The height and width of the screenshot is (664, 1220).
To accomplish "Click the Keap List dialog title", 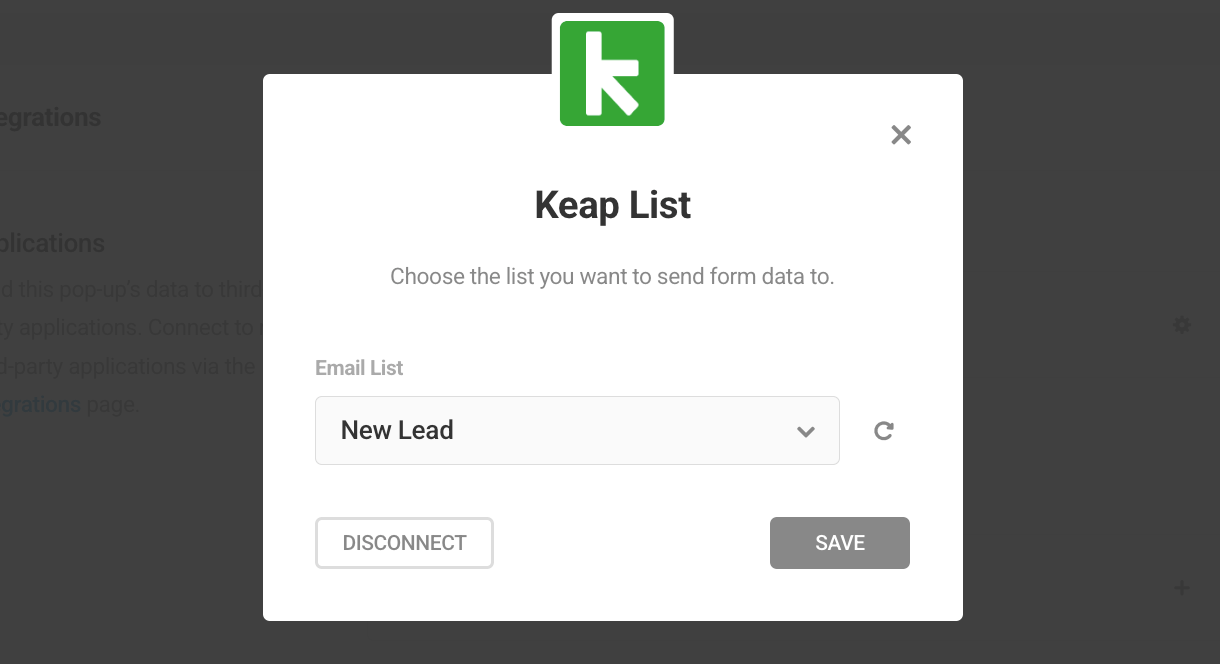I will pyautogui.click(x=612, y=205).
